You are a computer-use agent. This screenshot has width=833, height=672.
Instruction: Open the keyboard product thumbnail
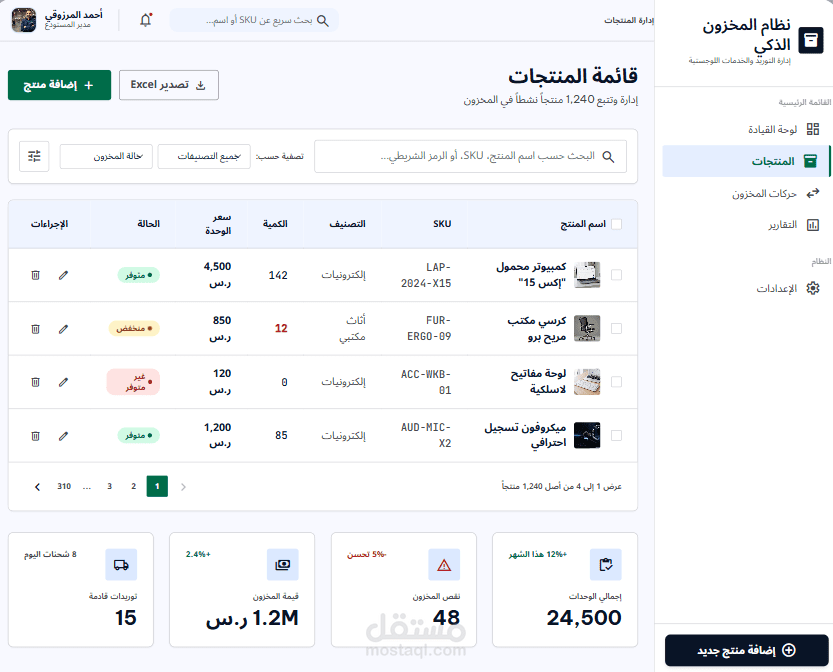pos(587,381)
